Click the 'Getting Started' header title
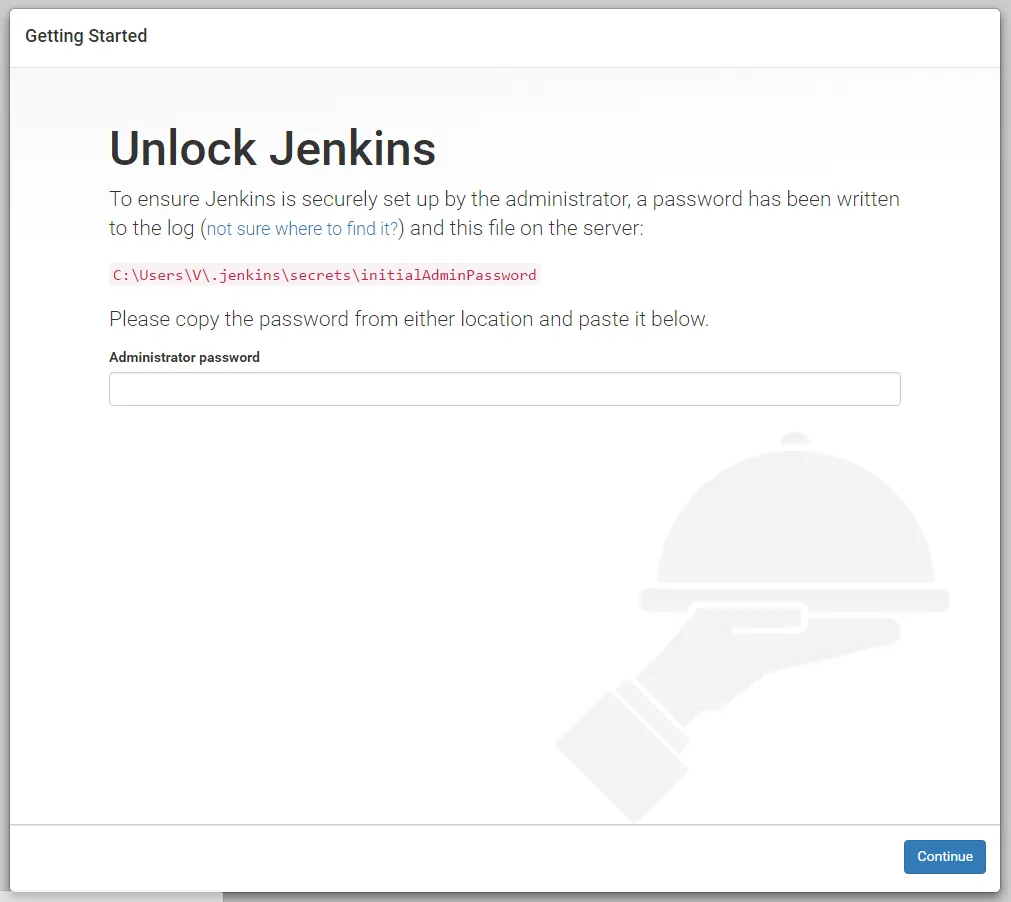 [x=86, y=36]
